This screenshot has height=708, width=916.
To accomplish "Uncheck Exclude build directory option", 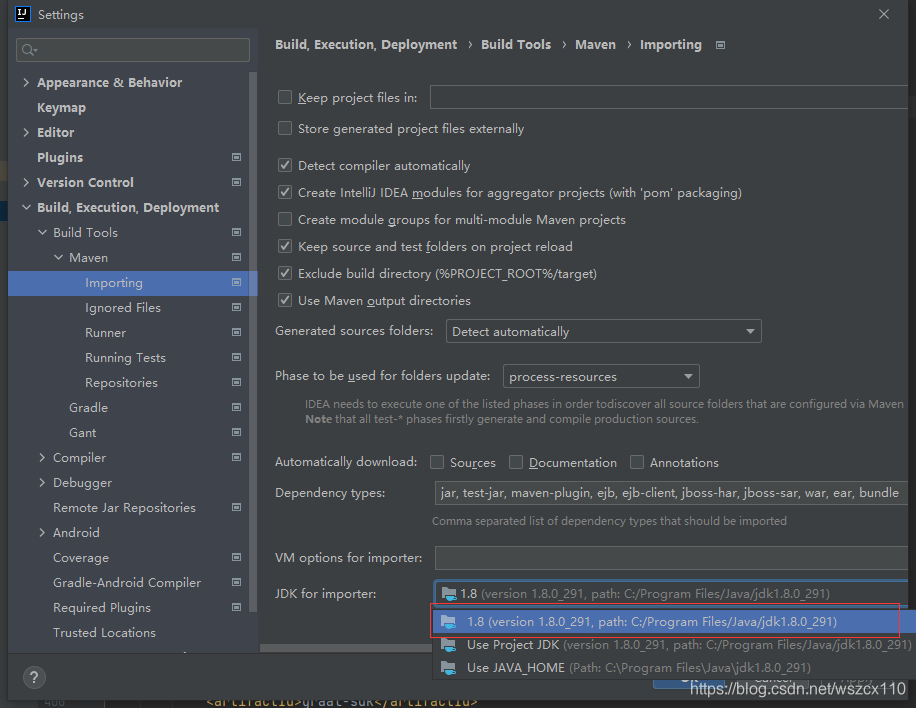I will pyautogui.click(x=284, y=273).
